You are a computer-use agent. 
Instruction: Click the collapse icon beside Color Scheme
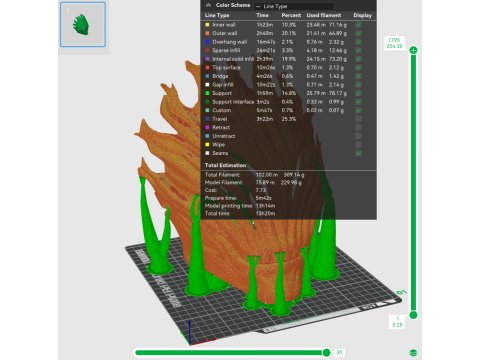pyautogui.click(x=208, y=5)
